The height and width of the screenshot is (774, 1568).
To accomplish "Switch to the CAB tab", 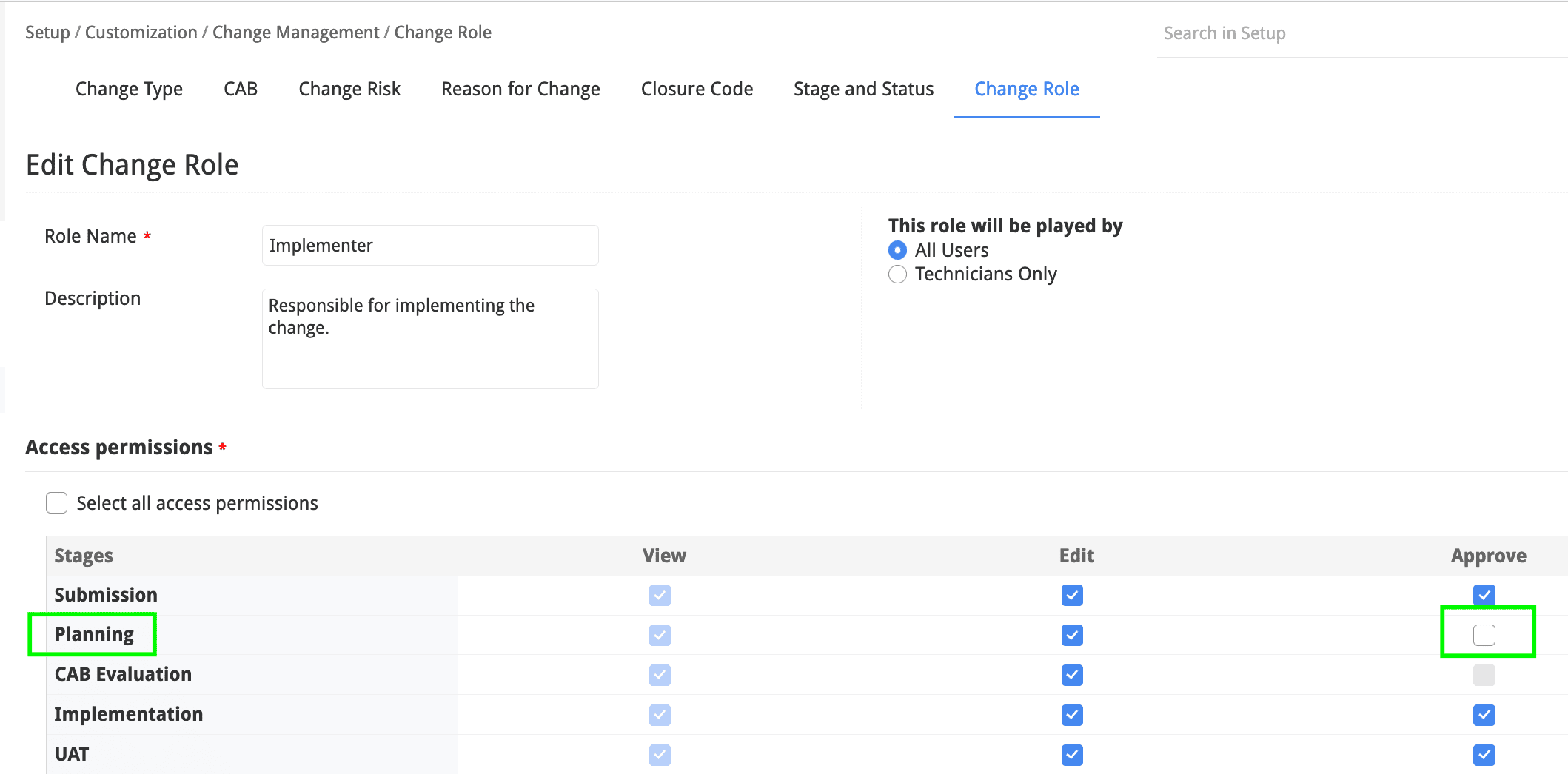I will click(241, 89).
